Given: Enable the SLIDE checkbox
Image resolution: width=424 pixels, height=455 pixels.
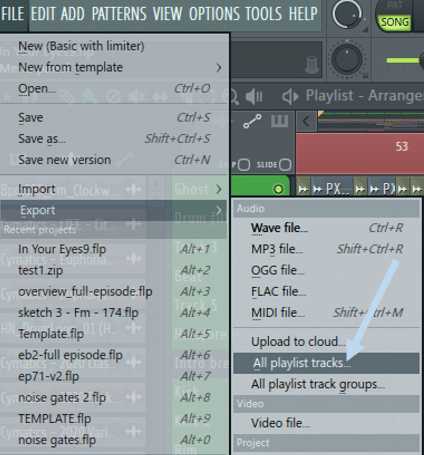Looking at the screenshot, I should tap(284, 165).
